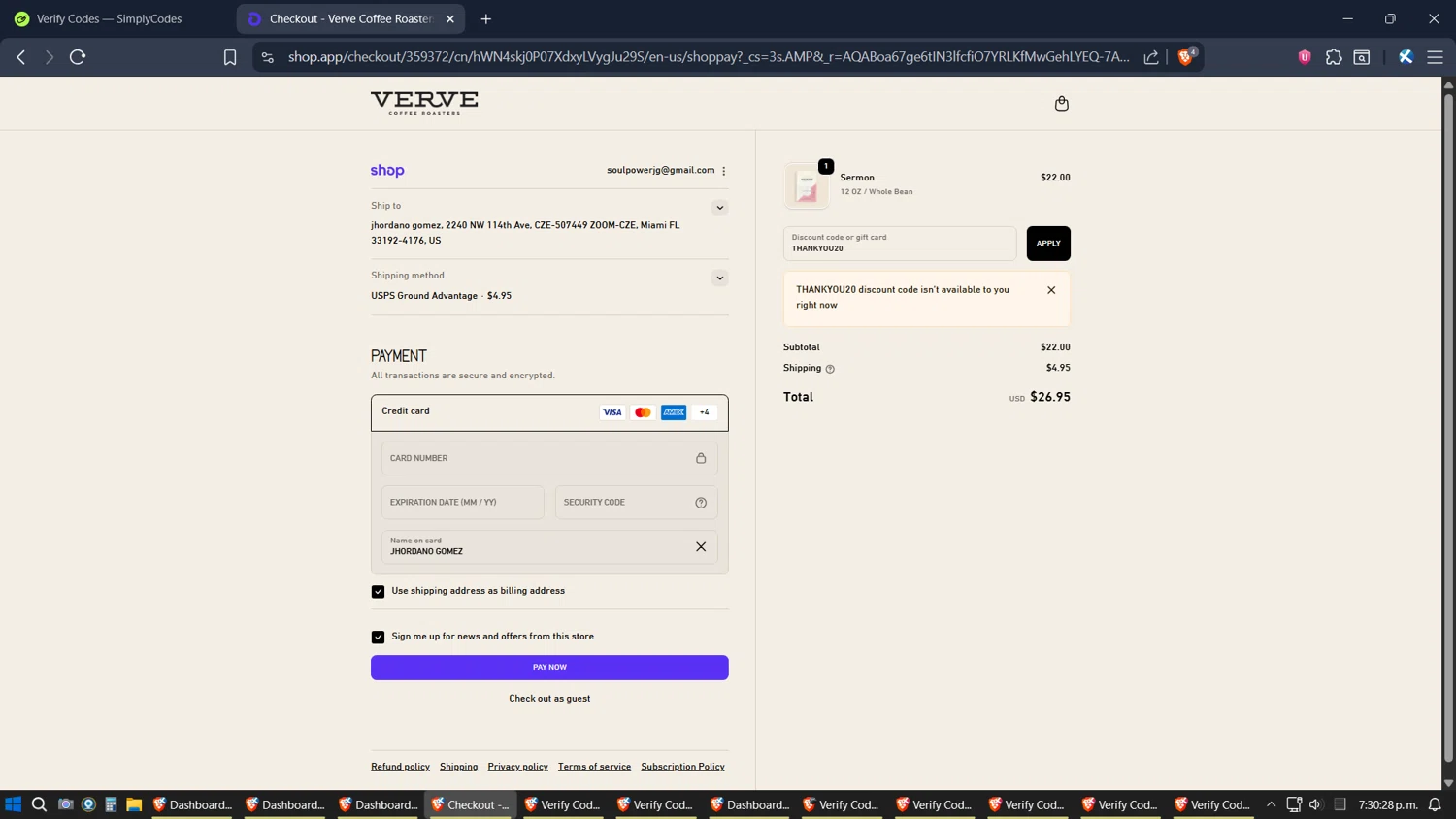The width and height of the screenshot is (1456, 819).
Task: Open a new browser tab
Action: [x=486, y=18]
